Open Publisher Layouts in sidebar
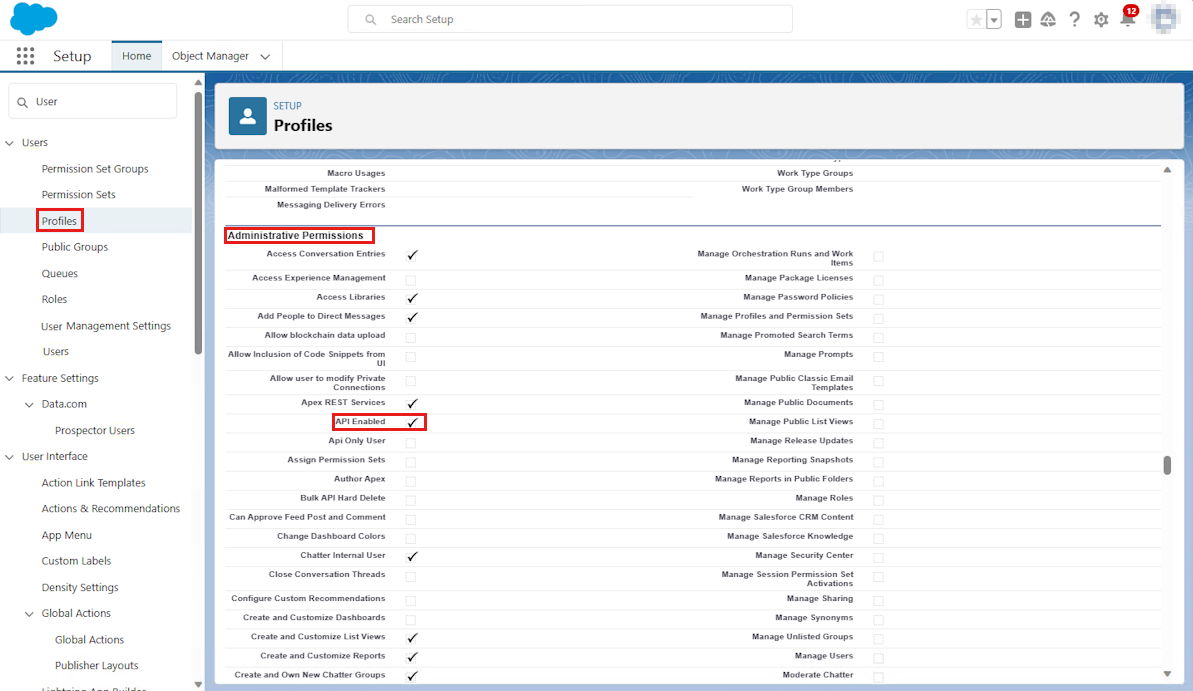Viewport: 1193px width, 691px height. [x=97, y=665]
